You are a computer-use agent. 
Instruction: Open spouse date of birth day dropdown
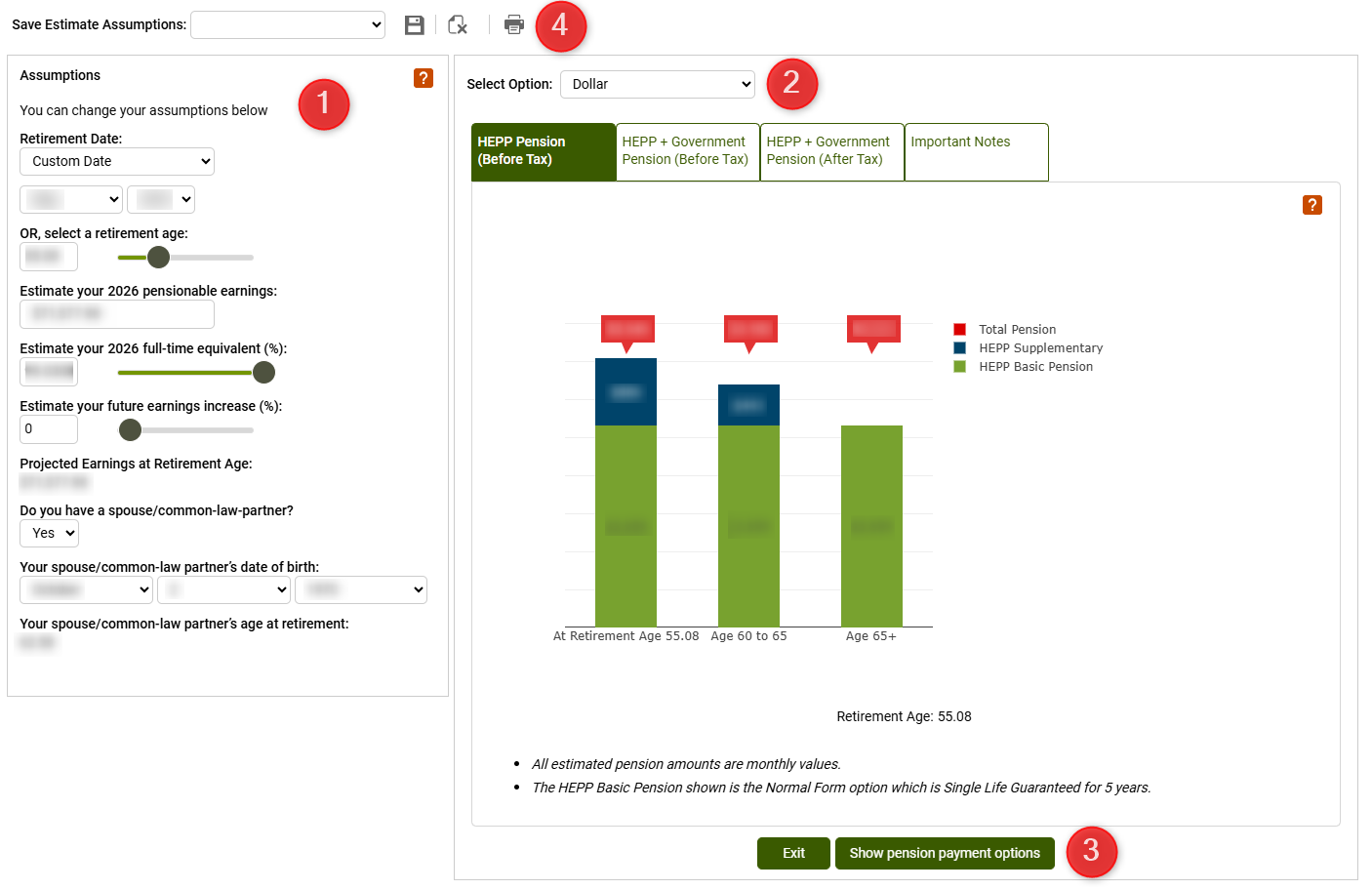tap(224, 590)
